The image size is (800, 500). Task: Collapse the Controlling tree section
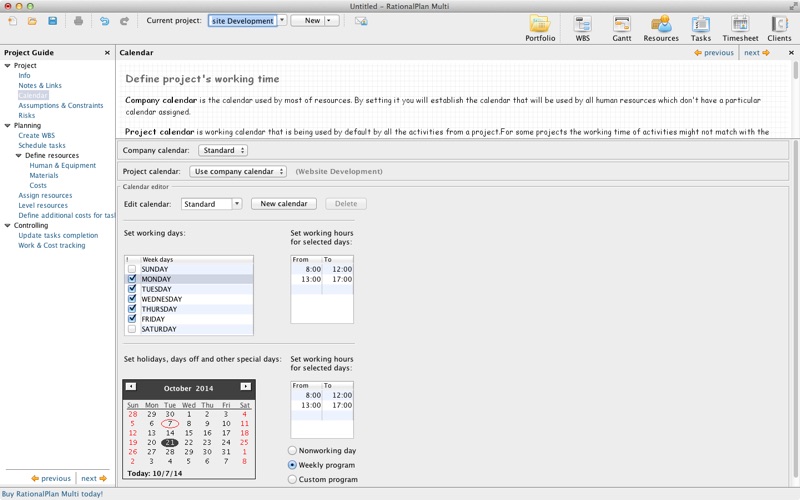(8, 226)
